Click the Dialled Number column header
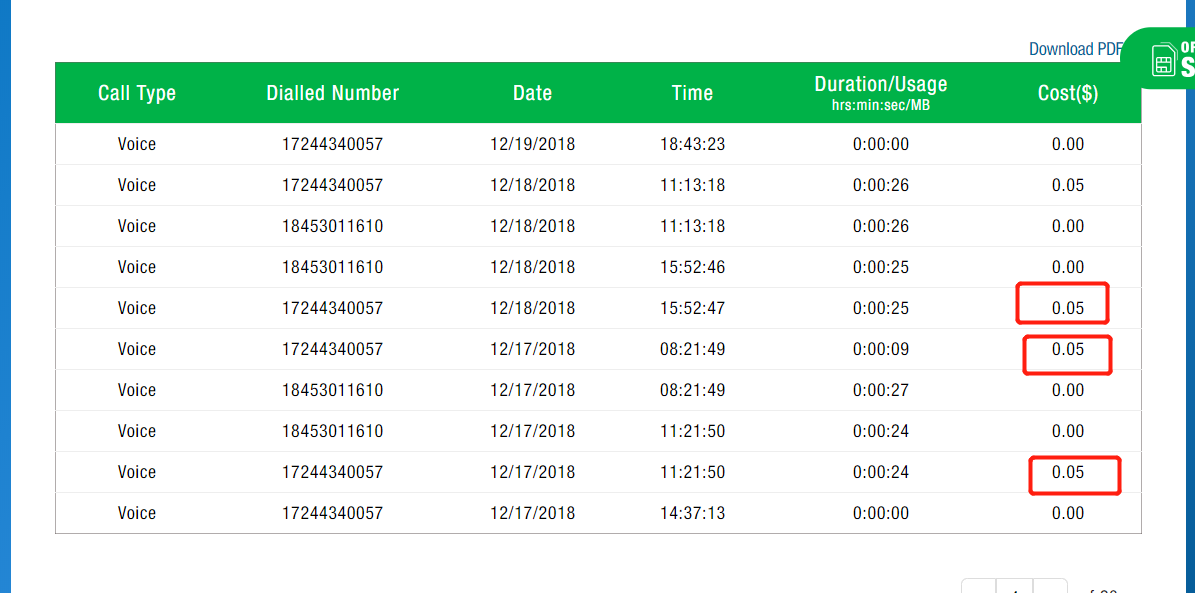The width and height of the screenshot is (1195, 593). 332,93
